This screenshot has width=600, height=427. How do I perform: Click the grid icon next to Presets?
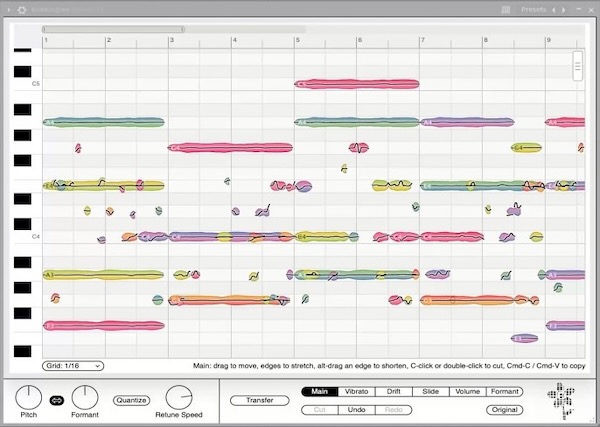[505, 10]
